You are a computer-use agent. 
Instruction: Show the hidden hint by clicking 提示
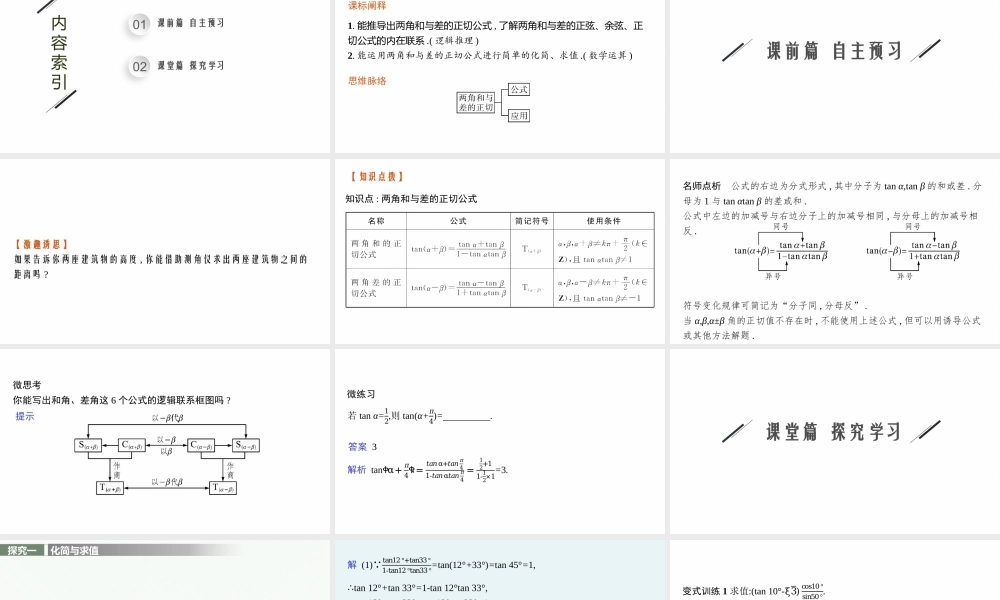coord(25,415)
